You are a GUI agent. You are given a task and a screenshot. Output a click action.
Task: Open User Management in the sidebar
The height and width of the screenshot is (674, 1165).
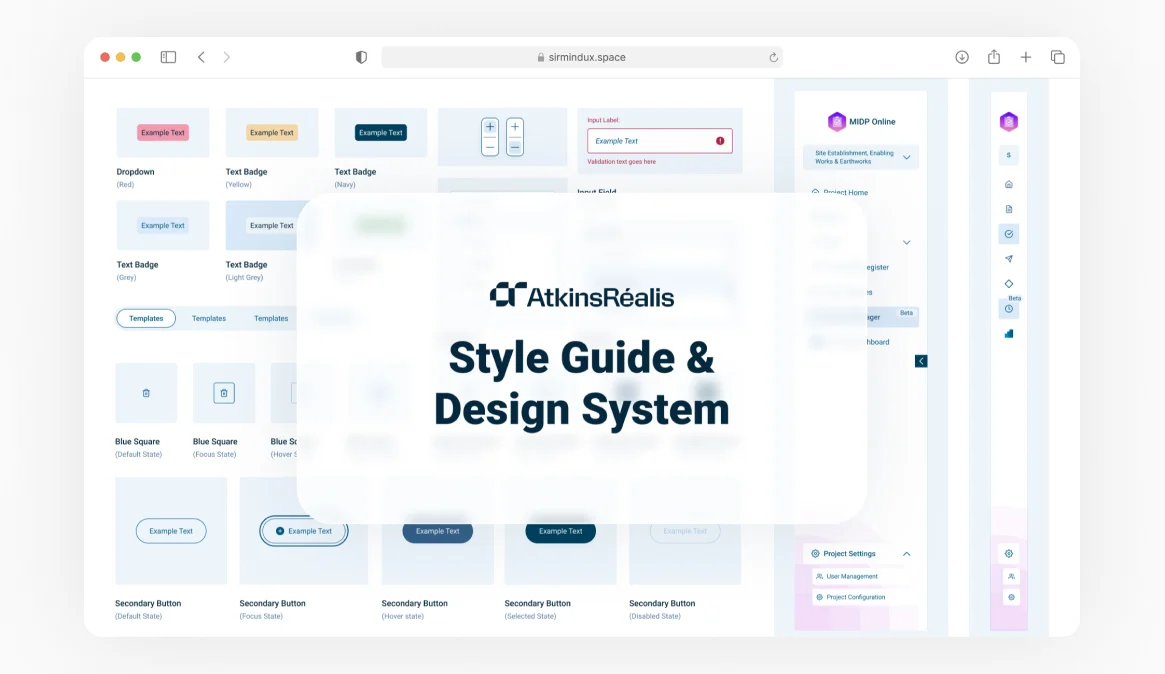852,577
